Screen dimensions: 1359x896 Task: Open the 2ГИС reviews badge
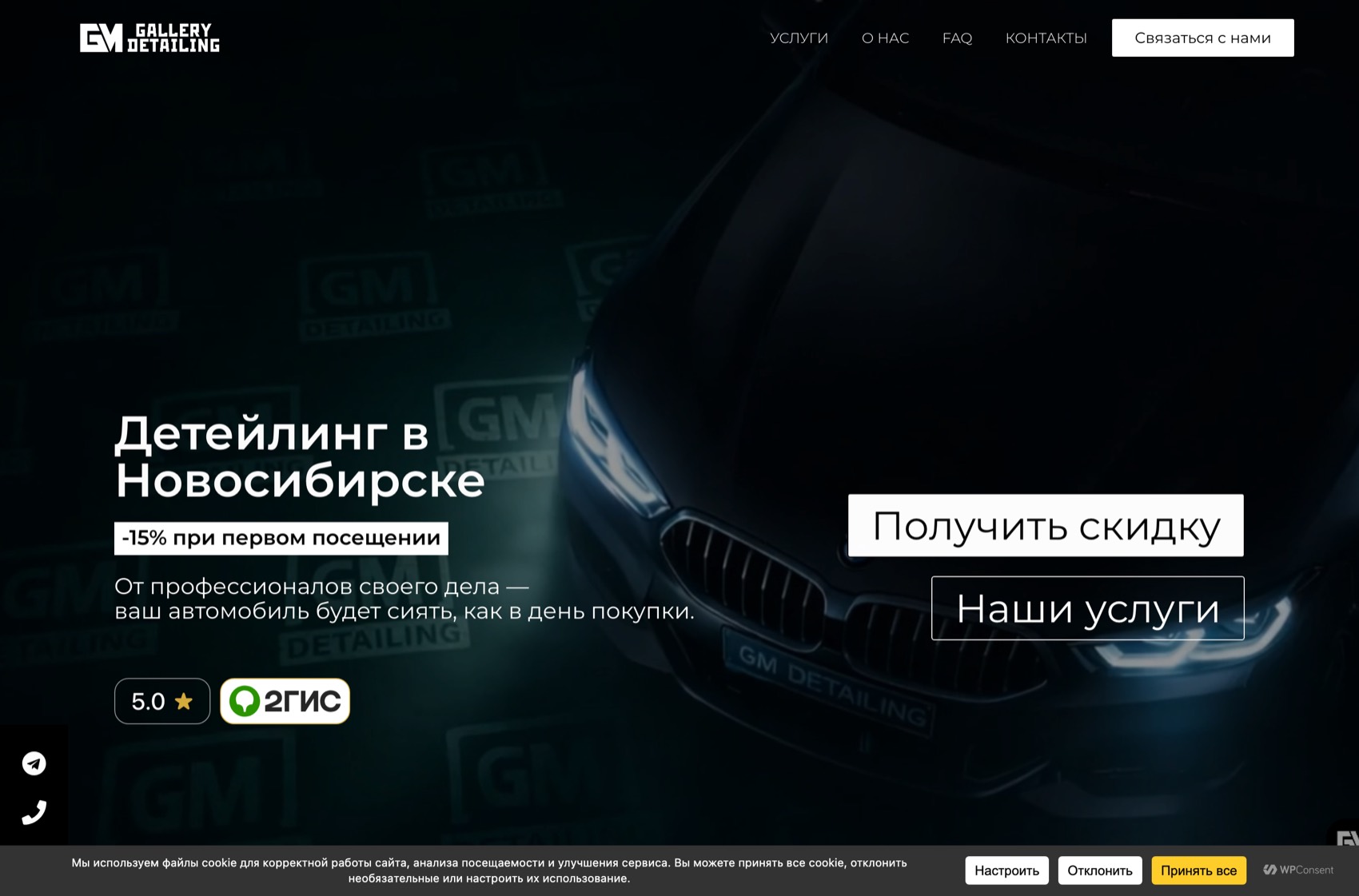tap(285, 701)
